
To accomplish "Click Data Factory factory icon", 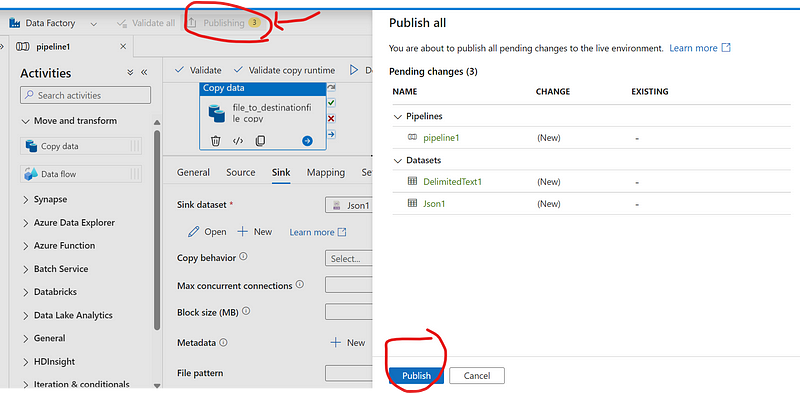I will pyautogui.click(x=15, y=23).
